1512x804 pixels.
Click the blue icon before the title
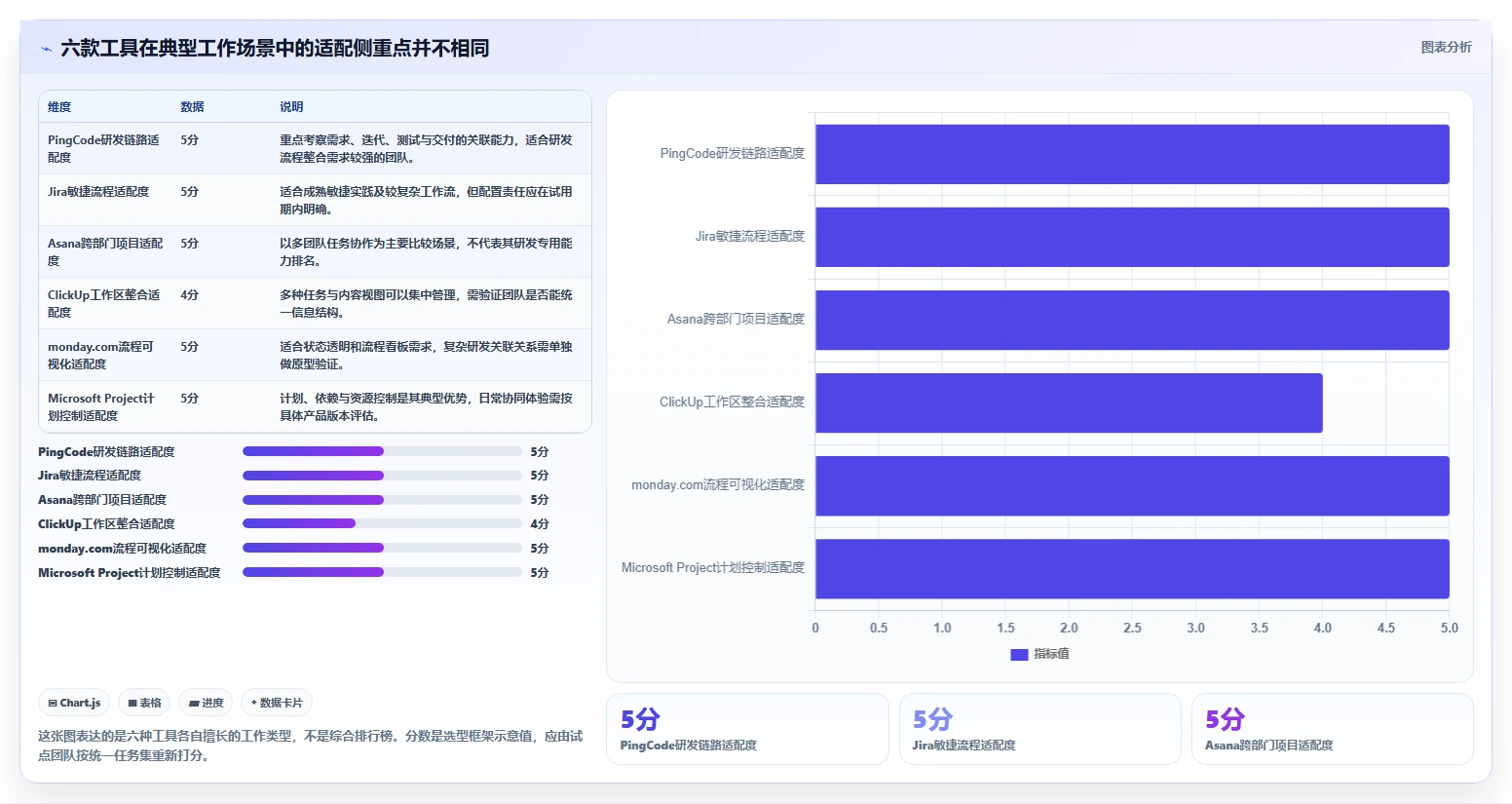(46, 49)
